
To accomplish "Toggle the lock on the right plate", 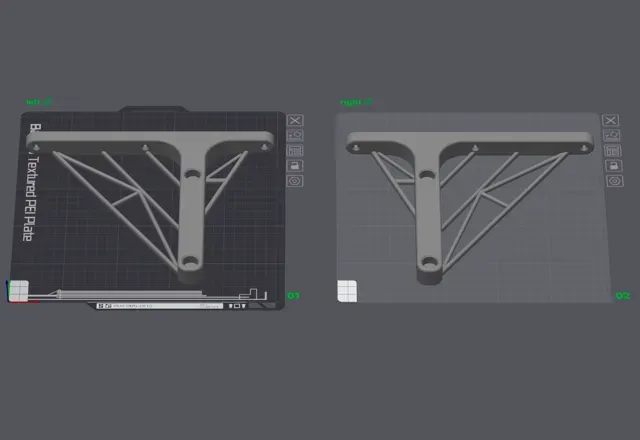I will [x=613, y=165].
